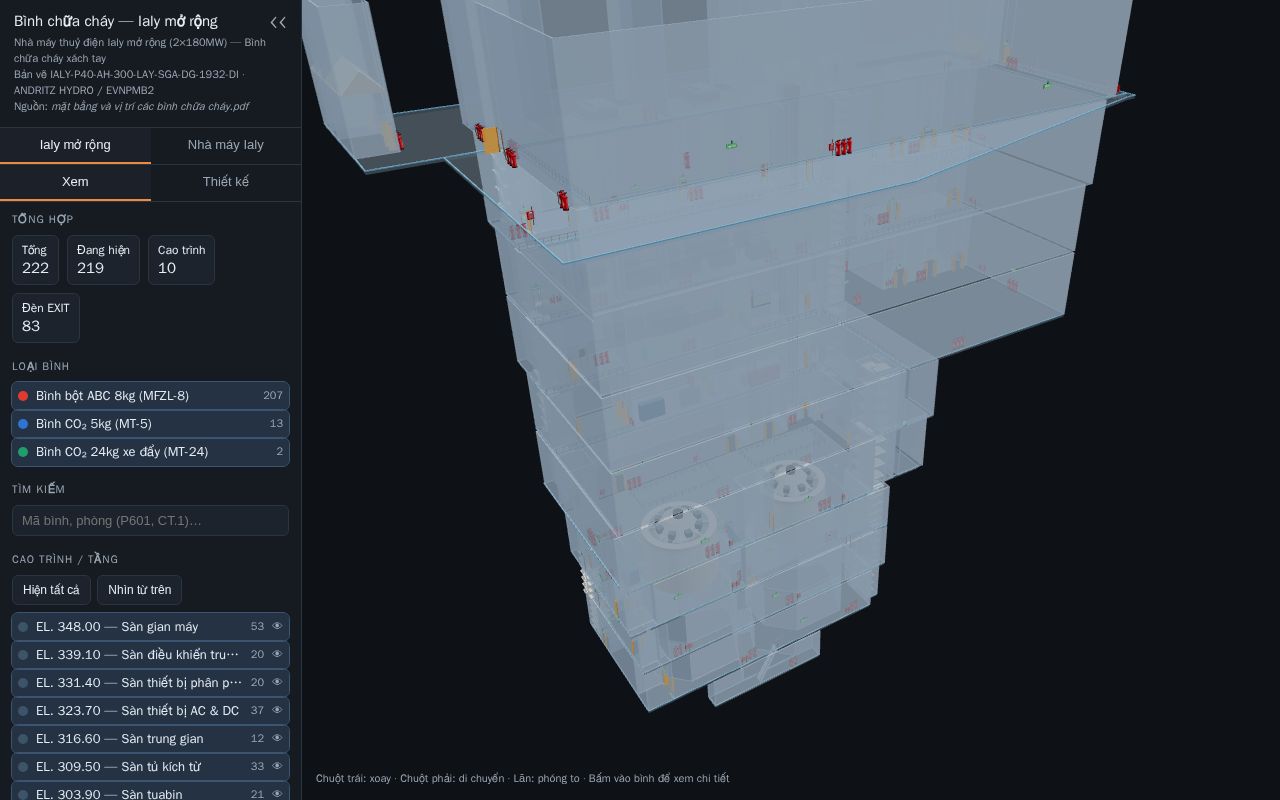The image size is (1280, 800).
Task: Click the Tổng 222 summary card
Action: point(35,260)
